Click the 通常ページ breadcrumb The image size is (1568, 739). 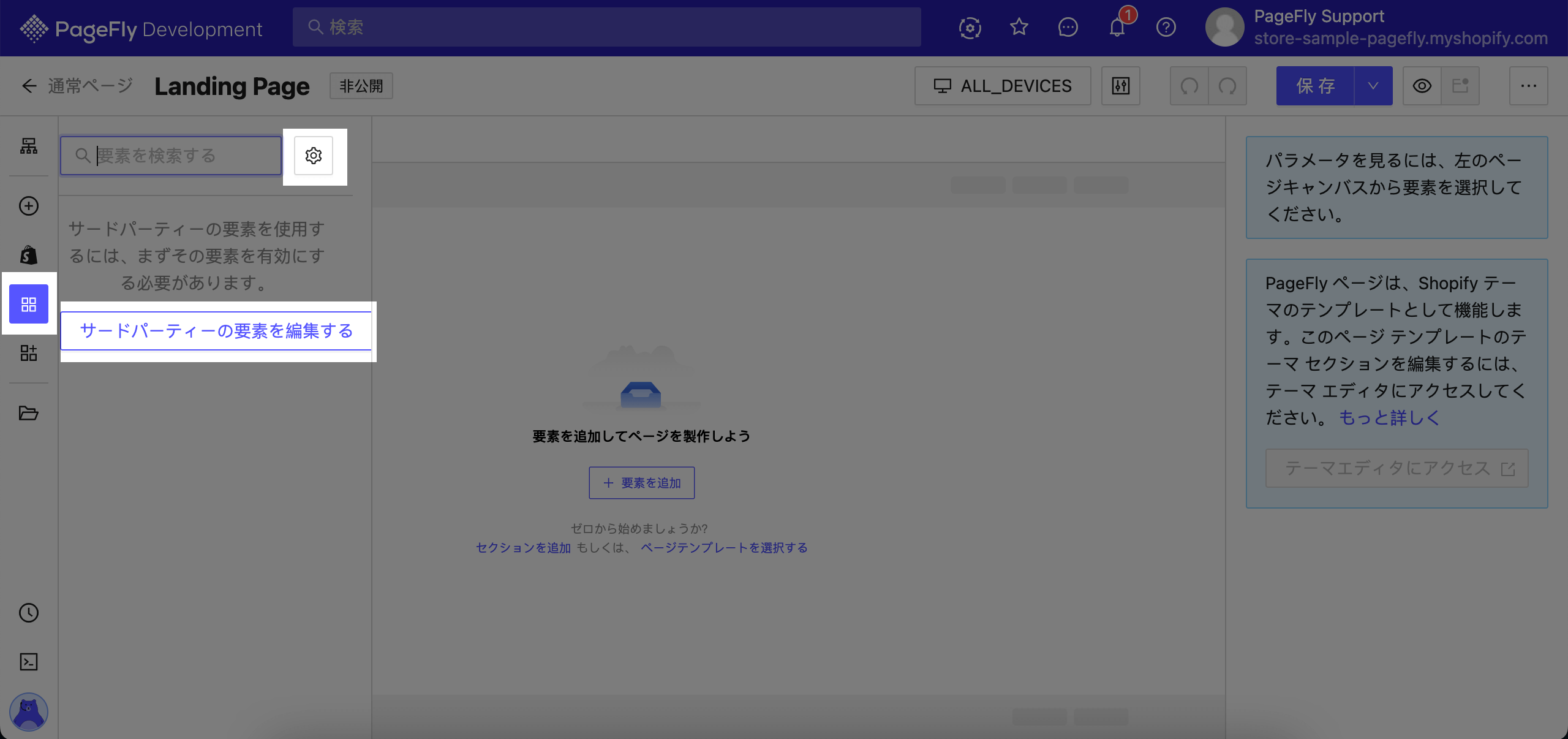91,86
